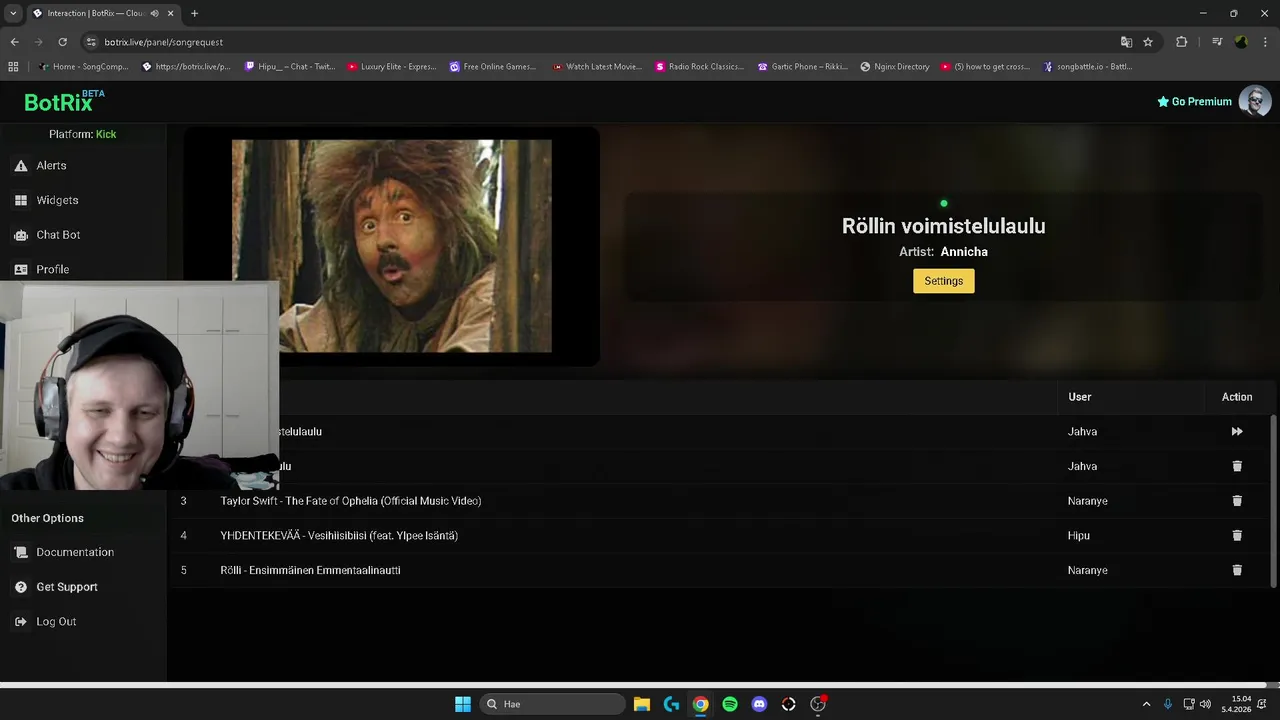Open the Radio Rock Classics bookmark
The width and height of the screenshot is (1280, 720).
pyautogui.click(x=700, y=67)
